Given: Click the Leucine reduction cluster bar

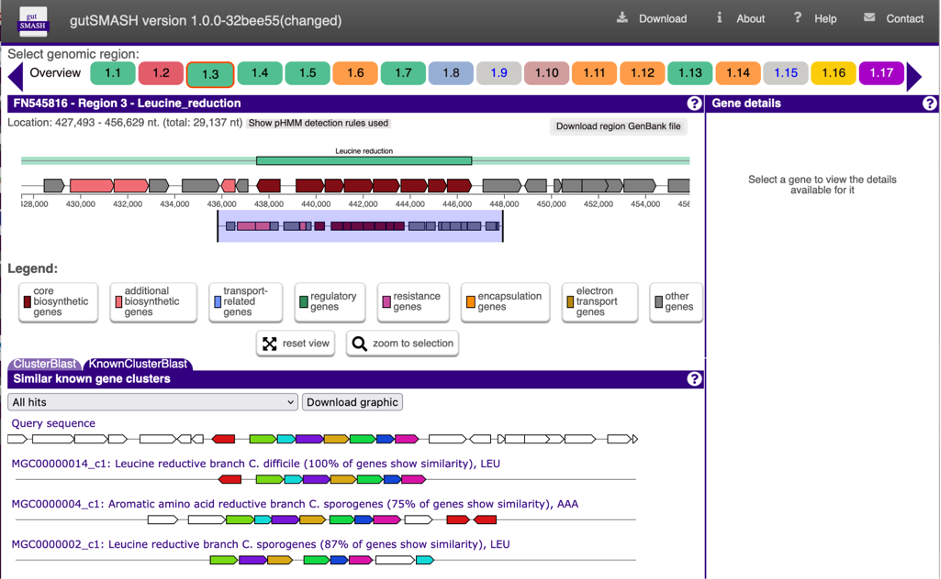Looking at the screenshot, I should pos(363,160).
